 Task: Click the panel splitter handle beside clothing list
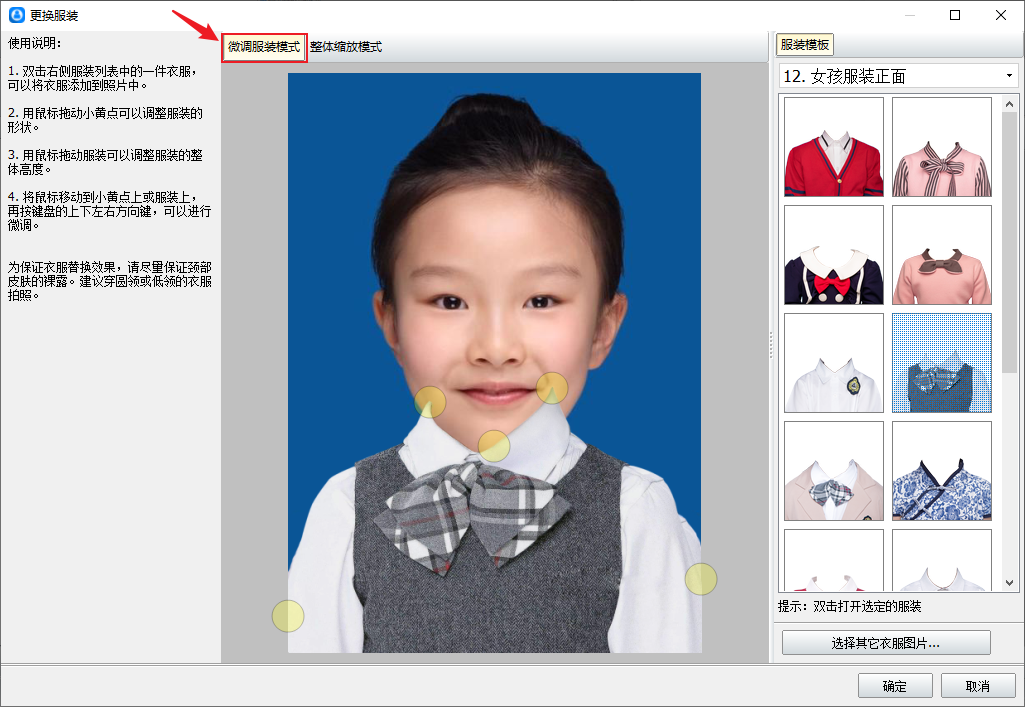click(x=771, y=345)
